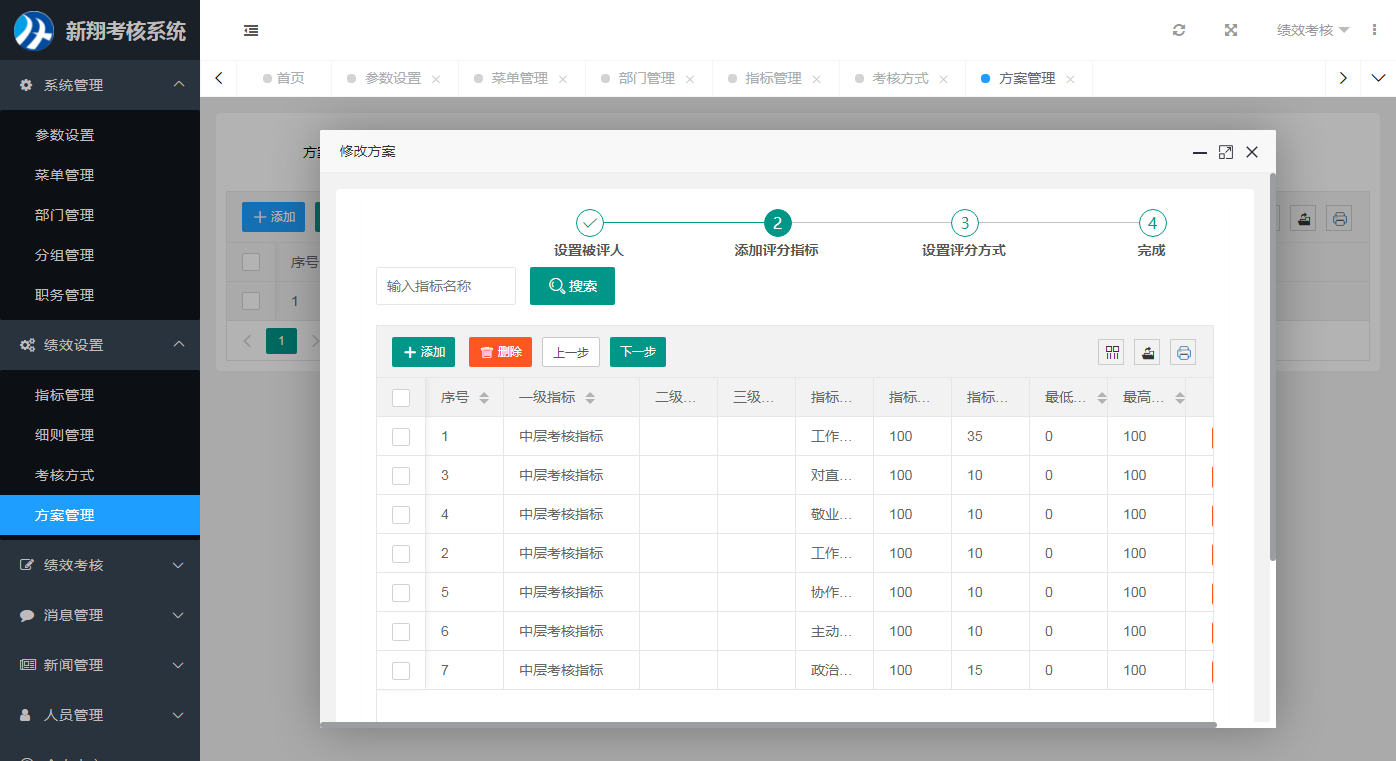Check the select-all checkbox in table header
Screen dimensions: 1396x761
[x=401, y=398]
